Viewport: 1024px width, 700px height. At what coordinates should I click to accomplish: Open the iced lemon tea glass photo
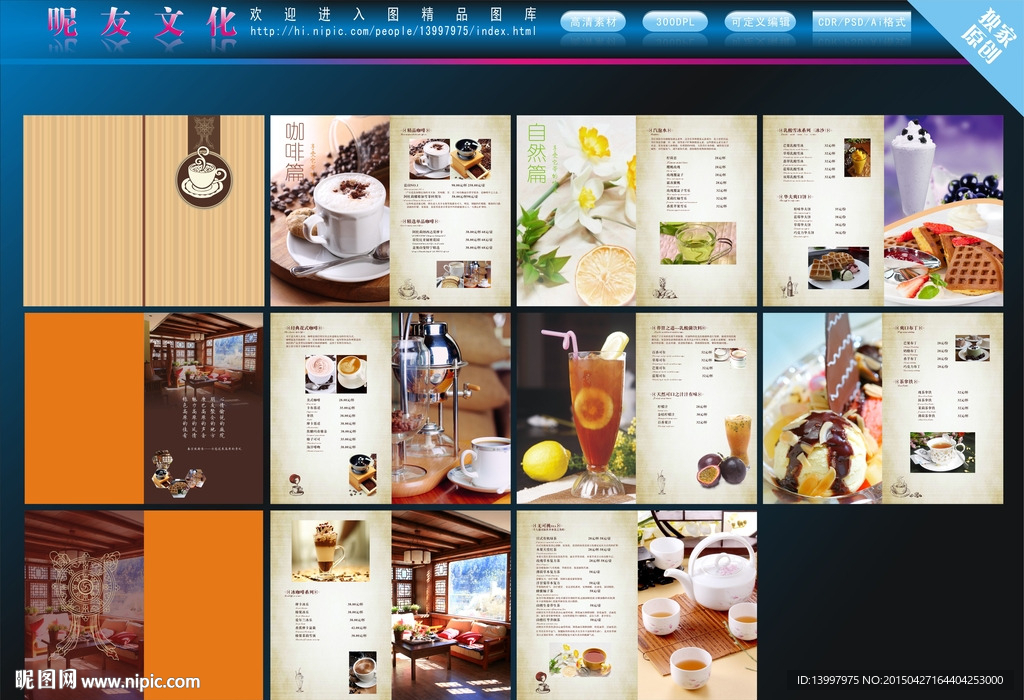pyautogui.click(x=576, y=408)
